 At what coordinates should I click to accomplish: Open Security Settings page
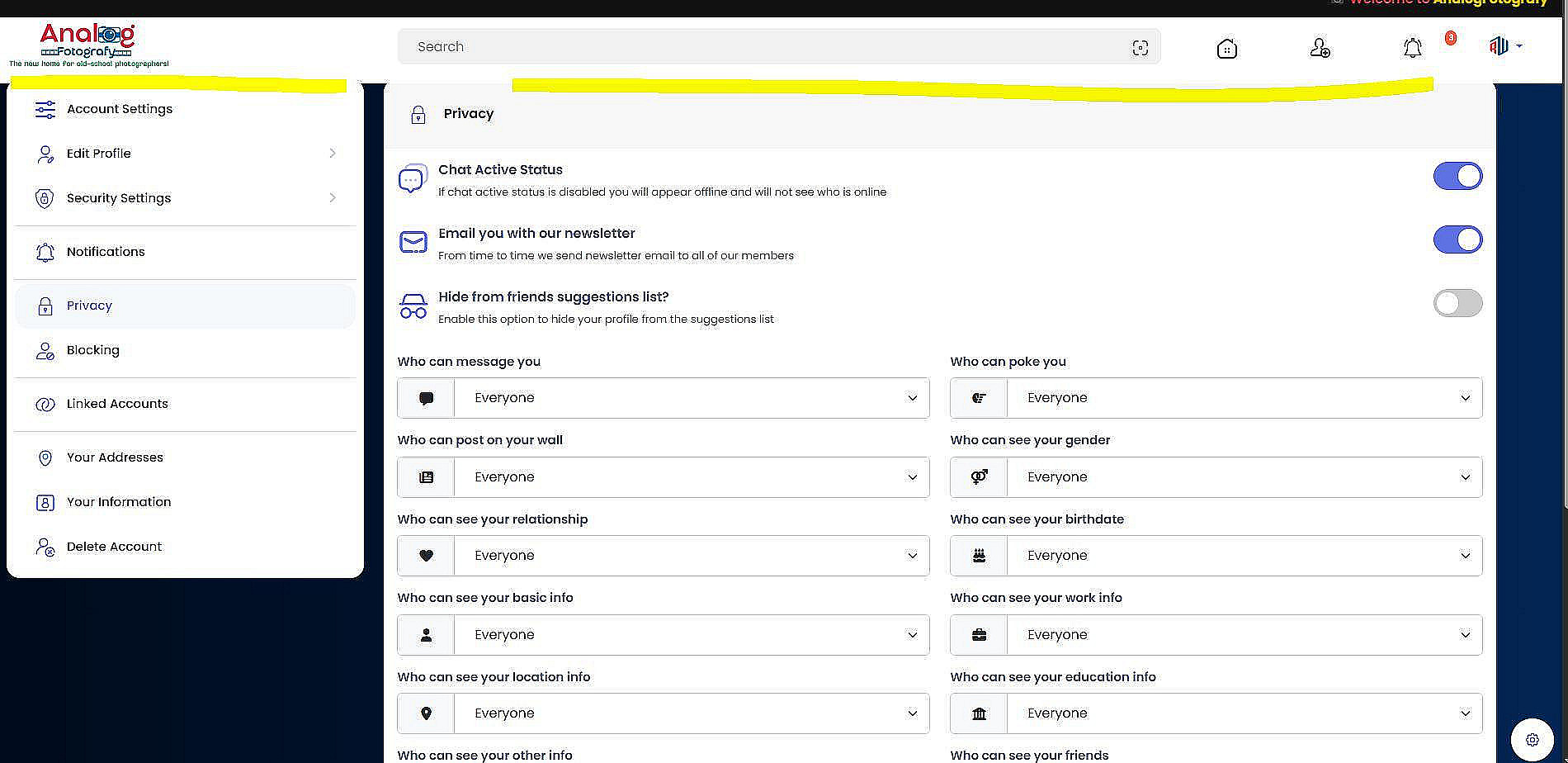pyautogui.click(x=185, y=198)
